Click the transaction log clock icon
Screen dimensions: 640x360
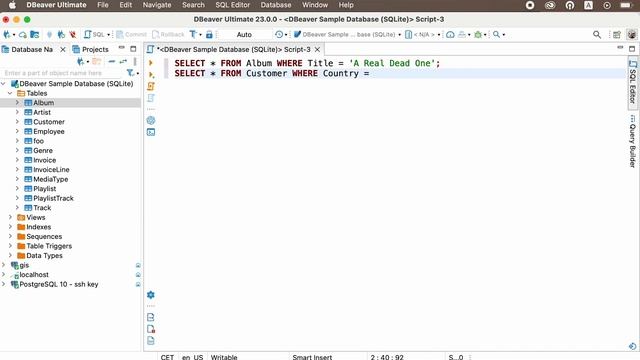(279, 35)
